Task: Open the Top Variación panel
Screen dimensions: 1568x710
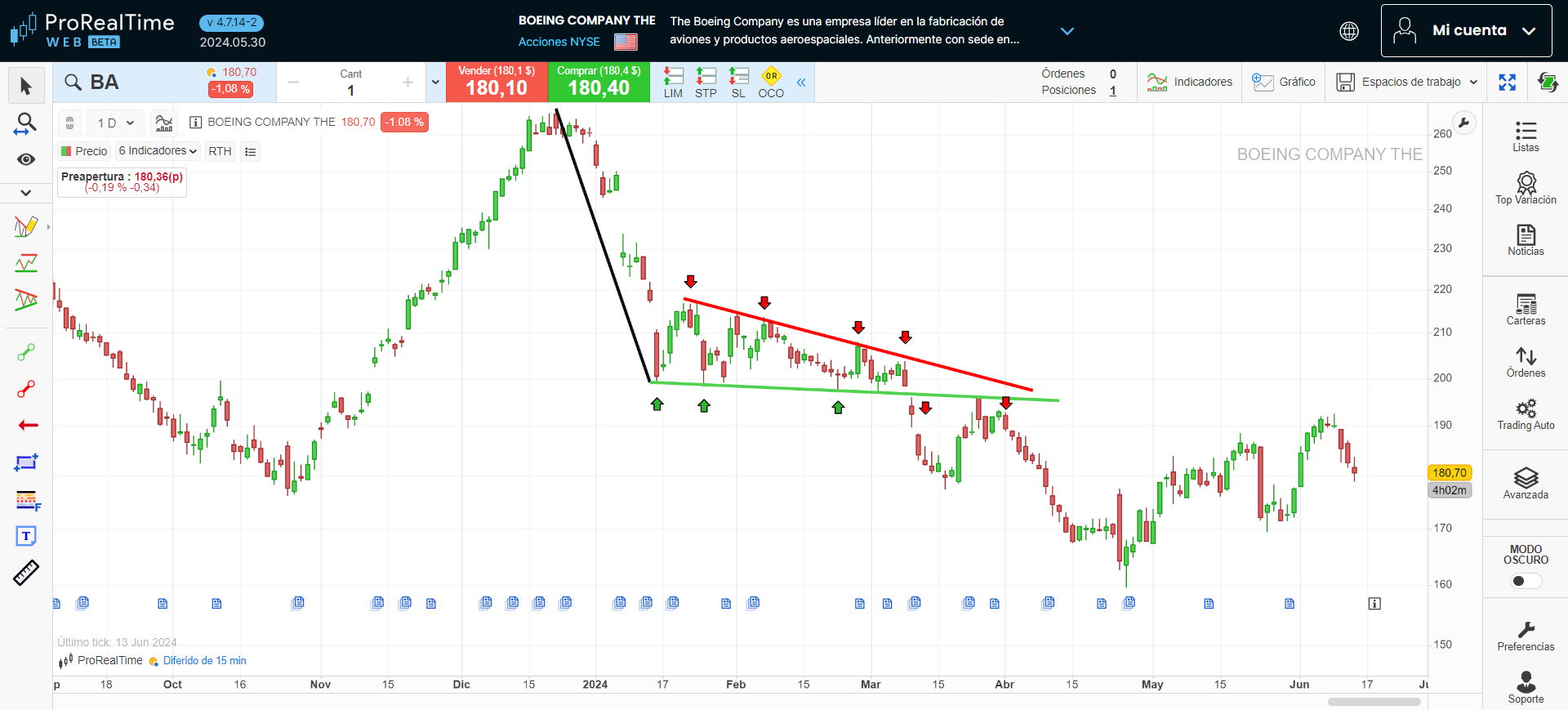Action: (x=1525, y=188)
